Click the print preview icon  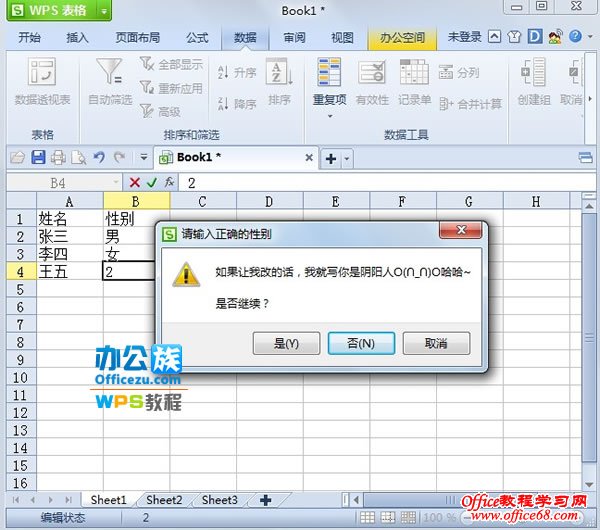click(x=79, y=158)
